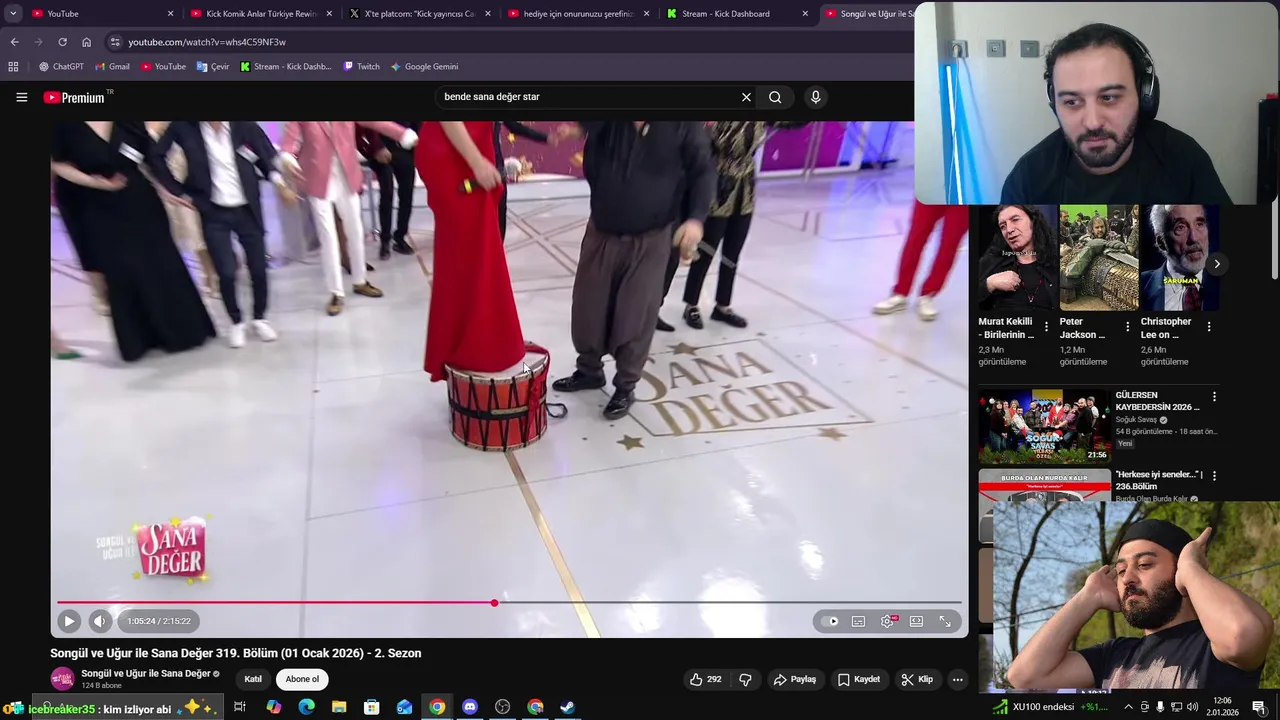Switch to hediye için onurunuzu tab
The image size is (1280, 720).
578,13
